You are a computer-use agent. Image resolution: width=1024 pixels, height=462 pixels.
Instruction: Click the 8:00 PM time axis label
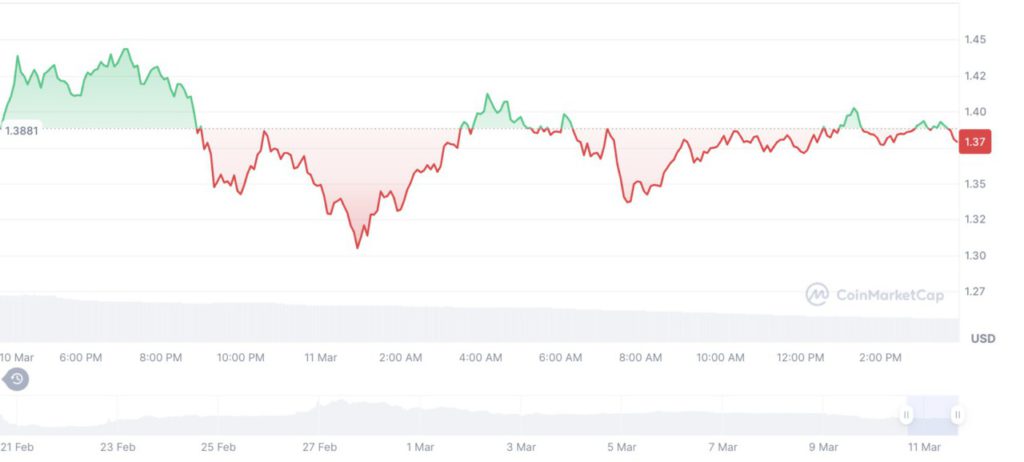pos(160,357)
